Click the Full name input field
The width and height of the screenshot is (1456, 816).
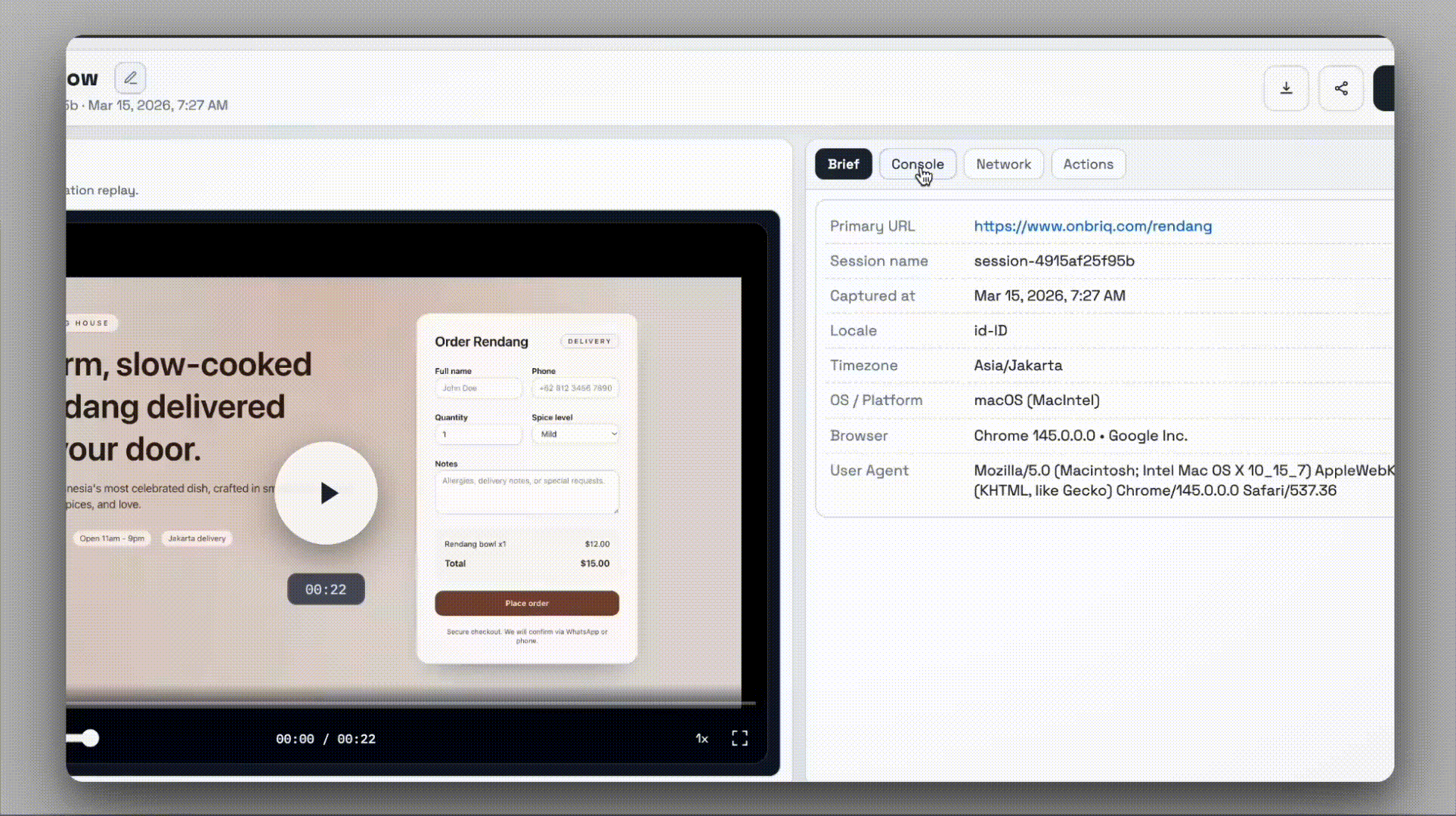pos(478,388)
